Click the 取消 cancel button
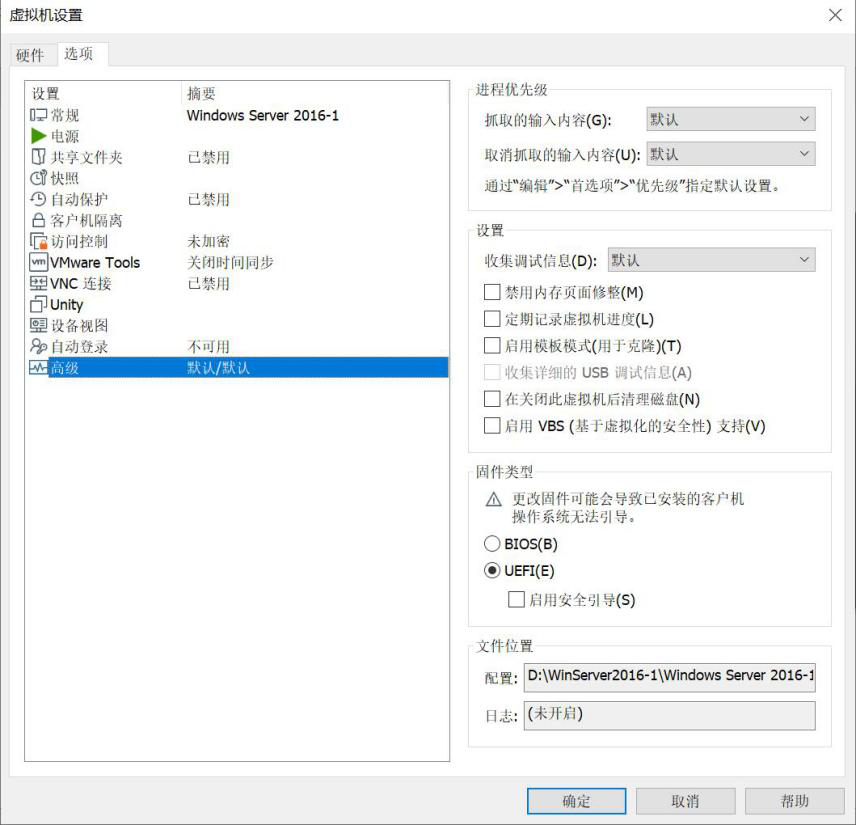The image size is (856, 825). pyautogui.click(x=685, y=801)
